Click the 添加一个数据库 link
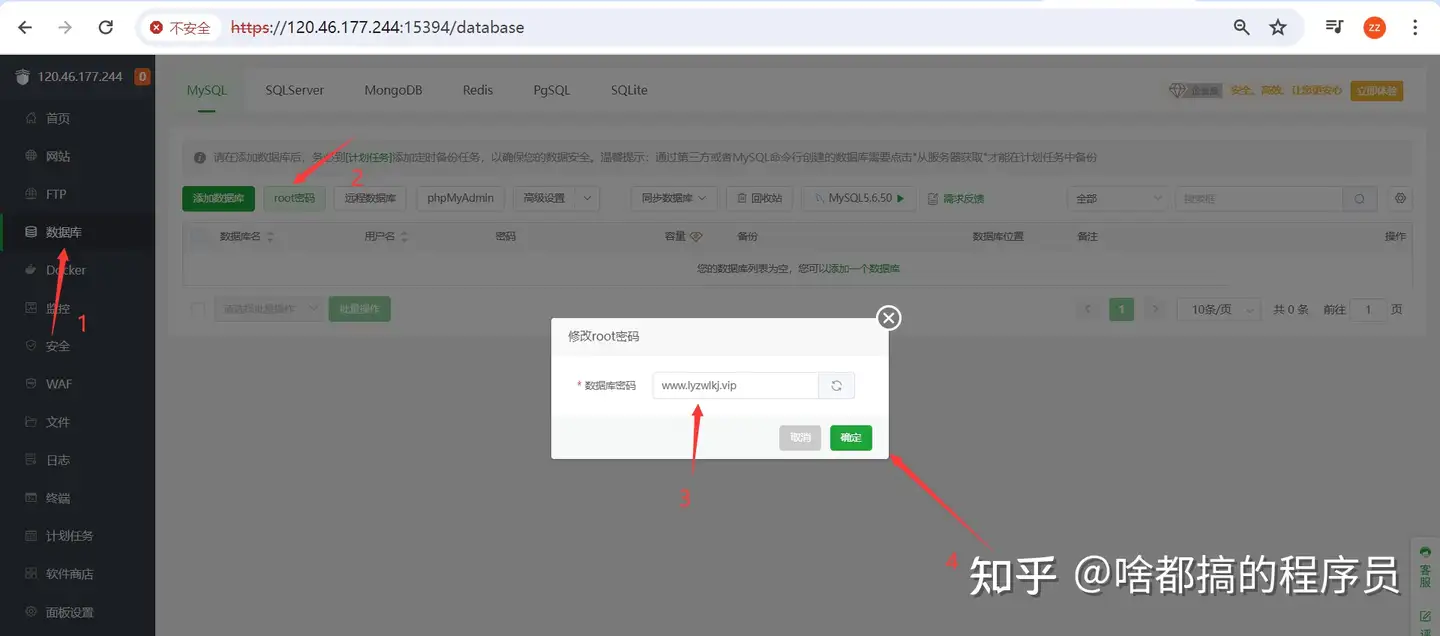 (864, 269)
